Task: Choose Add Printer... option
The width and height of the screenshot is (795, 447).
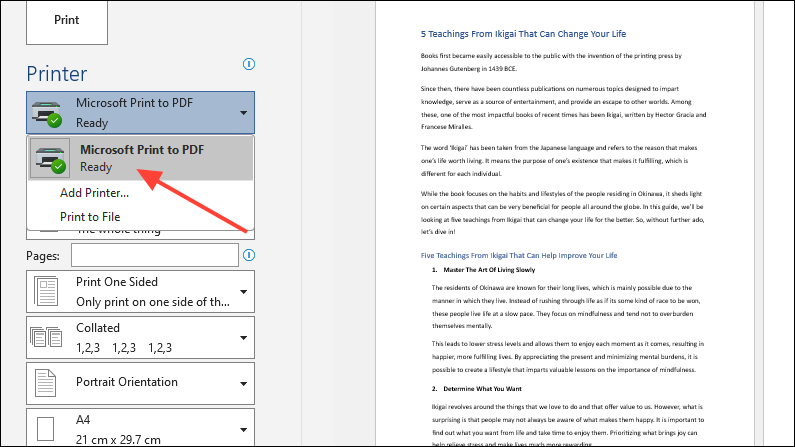Action: click(94, 193)
